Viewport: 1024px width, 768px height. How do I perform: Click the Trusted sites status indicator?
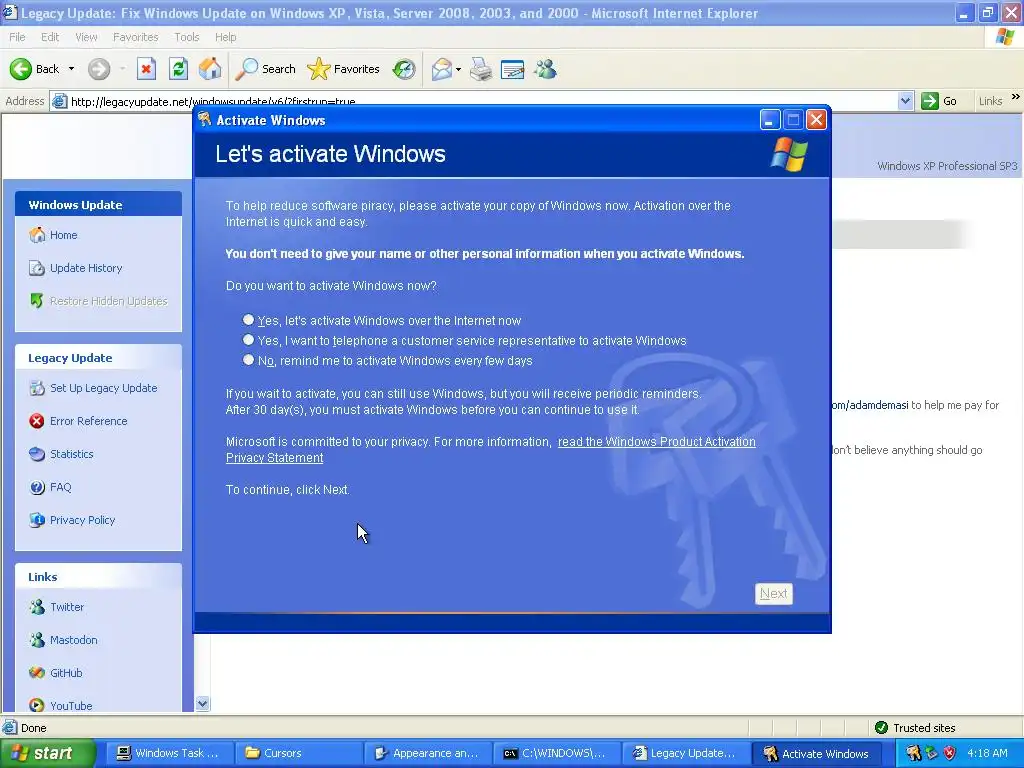click(916, 728)
